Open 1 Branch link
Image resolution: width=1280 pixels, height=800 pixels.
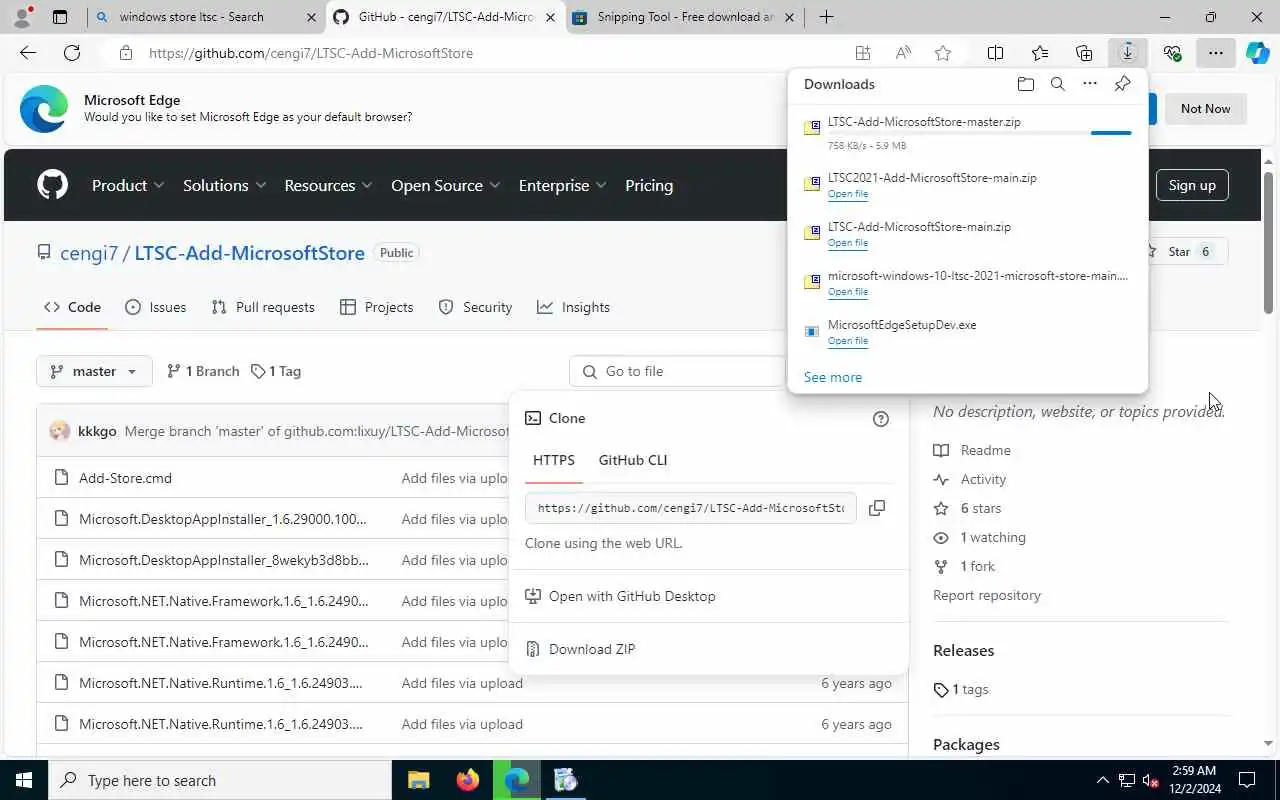(203, 371)
